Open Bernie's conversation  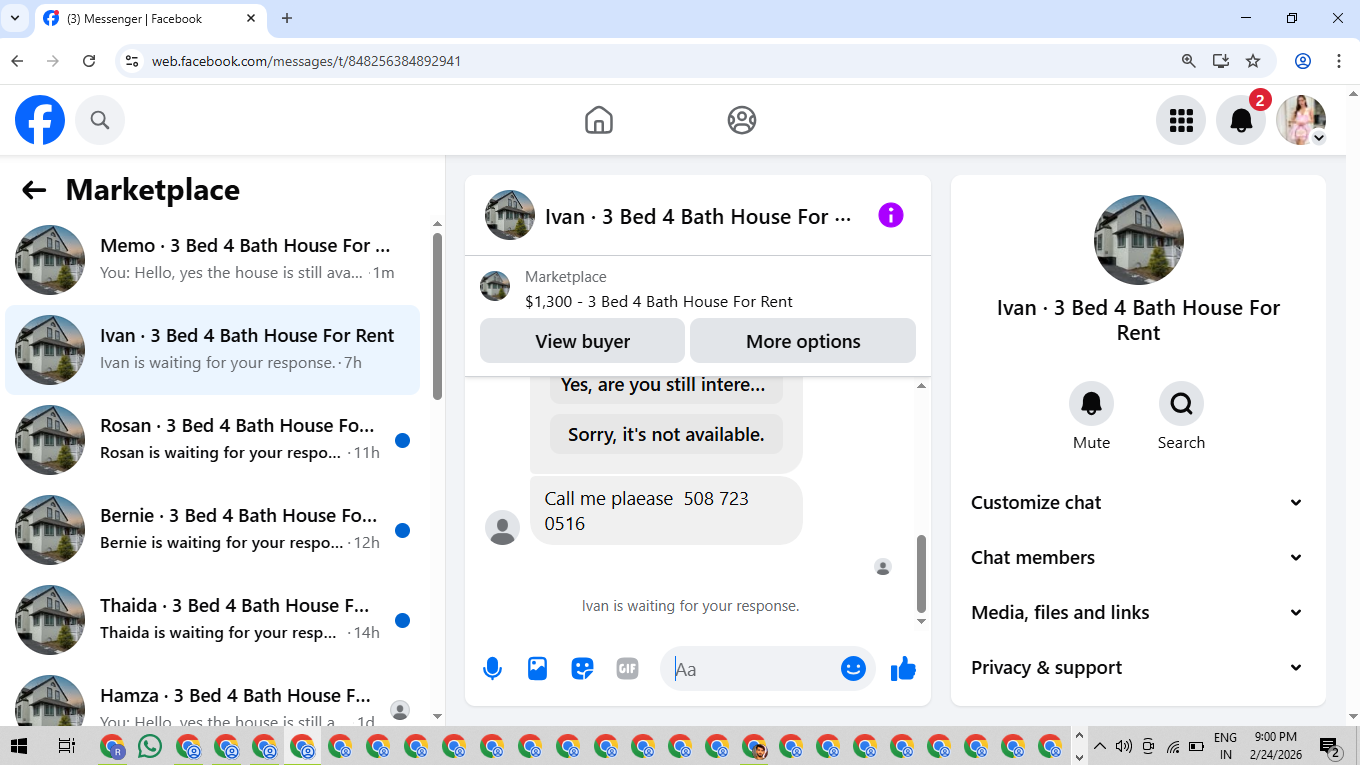[x=212, y=530]
